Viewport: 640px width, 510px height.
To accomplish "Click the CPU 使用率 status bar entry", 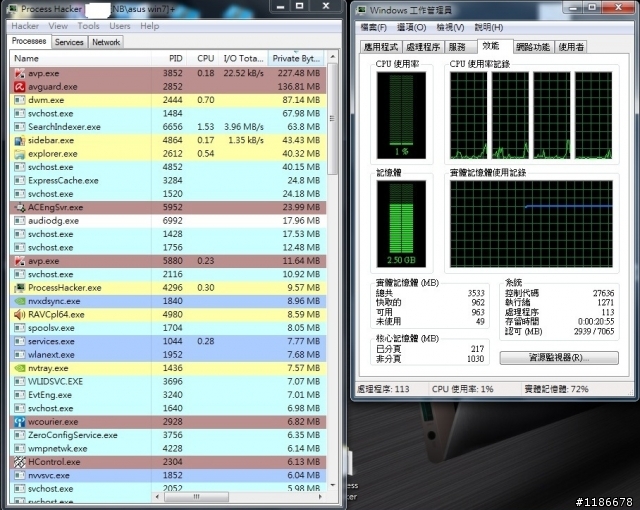I will coord(462,389).
